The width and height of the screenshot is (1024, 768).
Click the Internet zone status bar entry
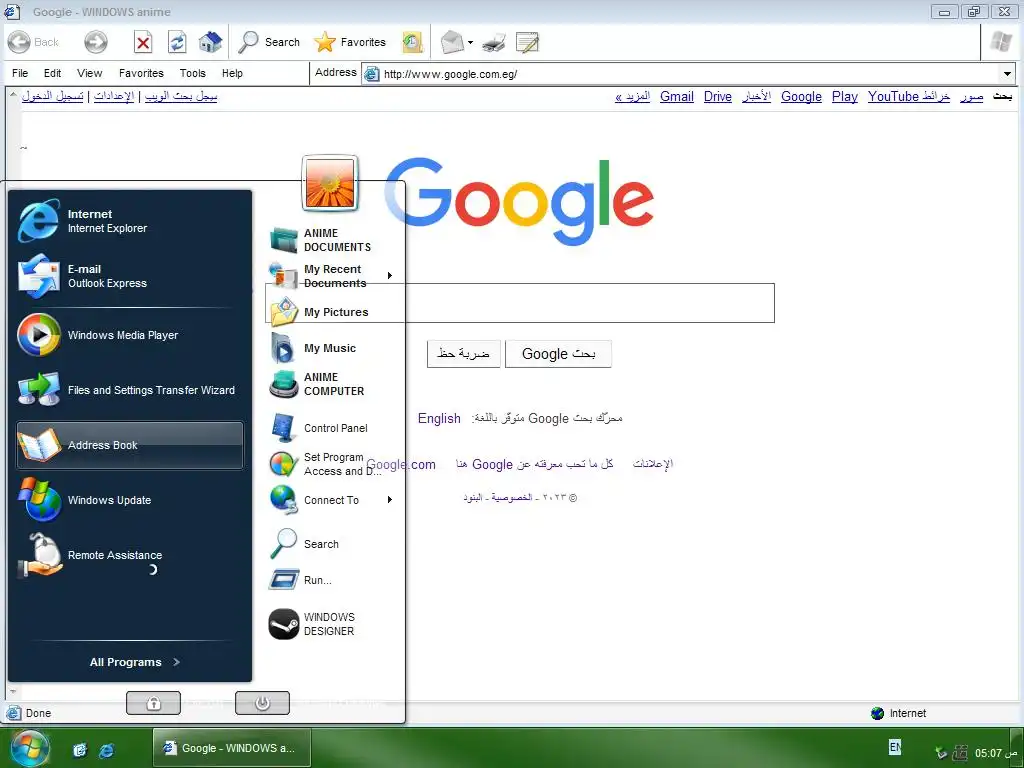tap(900, 713)
